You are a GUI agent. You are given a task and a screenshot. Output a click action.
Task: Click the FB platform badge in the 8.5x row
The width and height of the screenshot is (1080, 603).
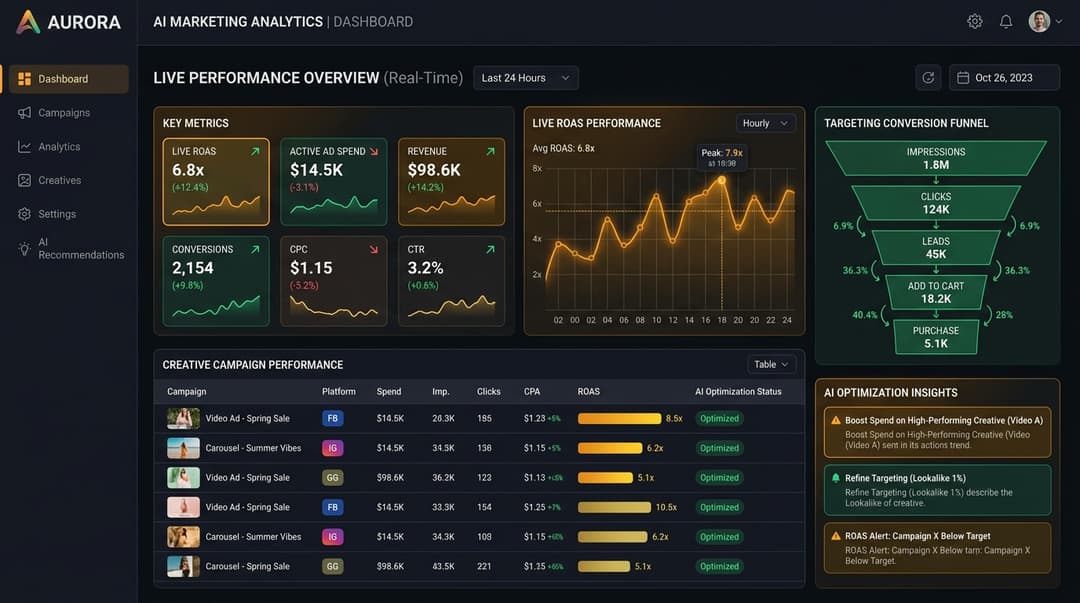pyautogui.click(x=333, y=418)
